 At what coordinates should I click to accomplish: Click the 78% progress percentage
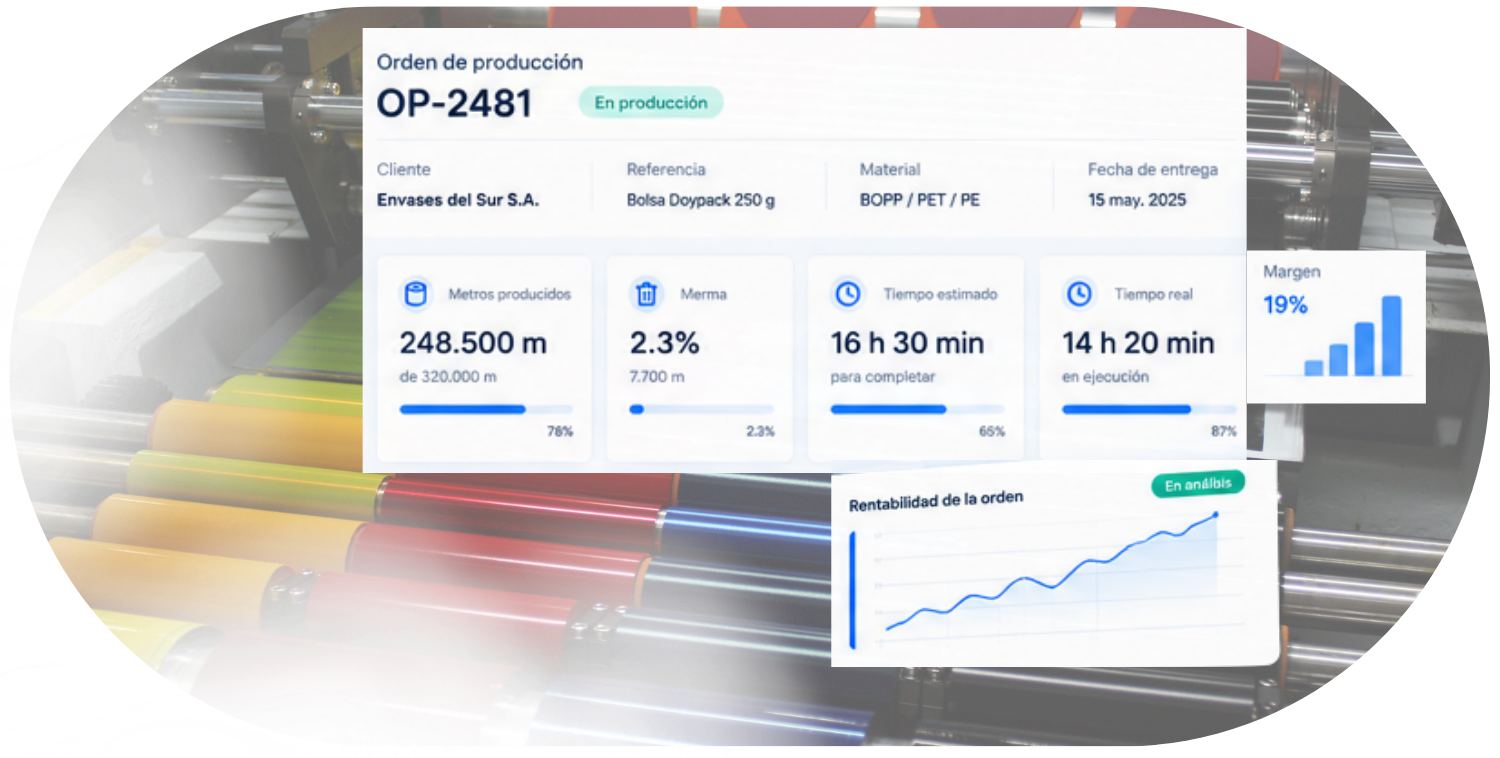point(560,431)
